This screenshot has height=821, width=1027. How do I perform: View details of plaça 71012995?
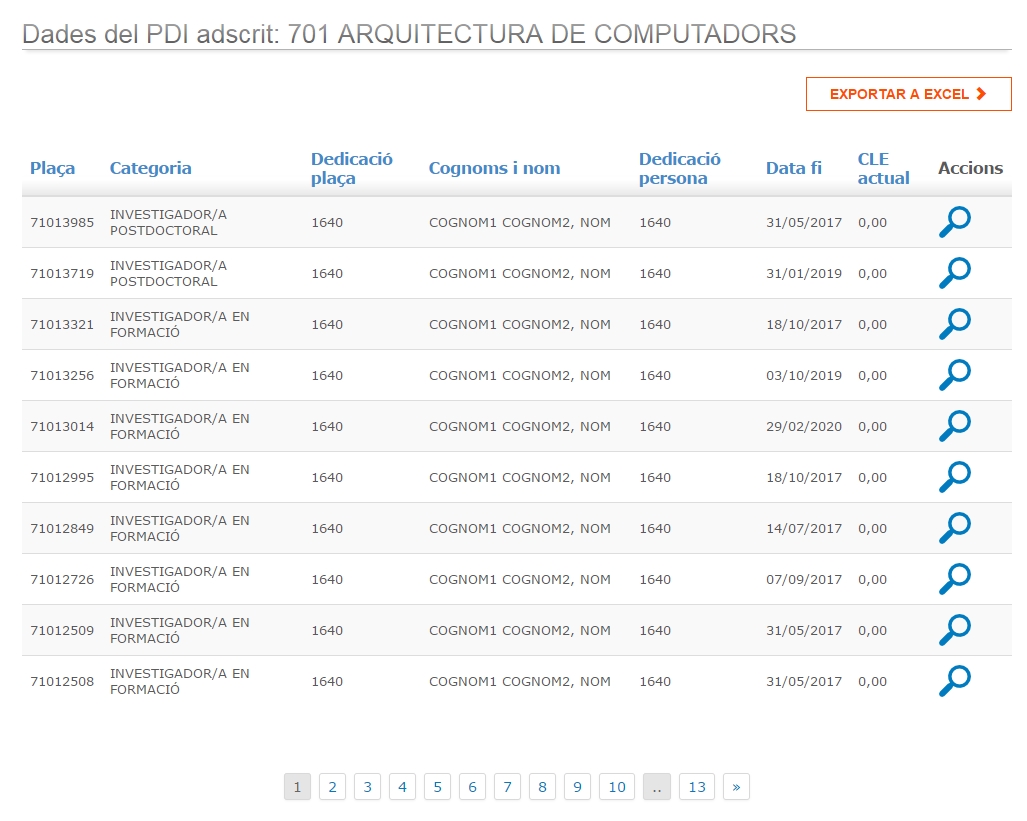(x=954, y=477)
